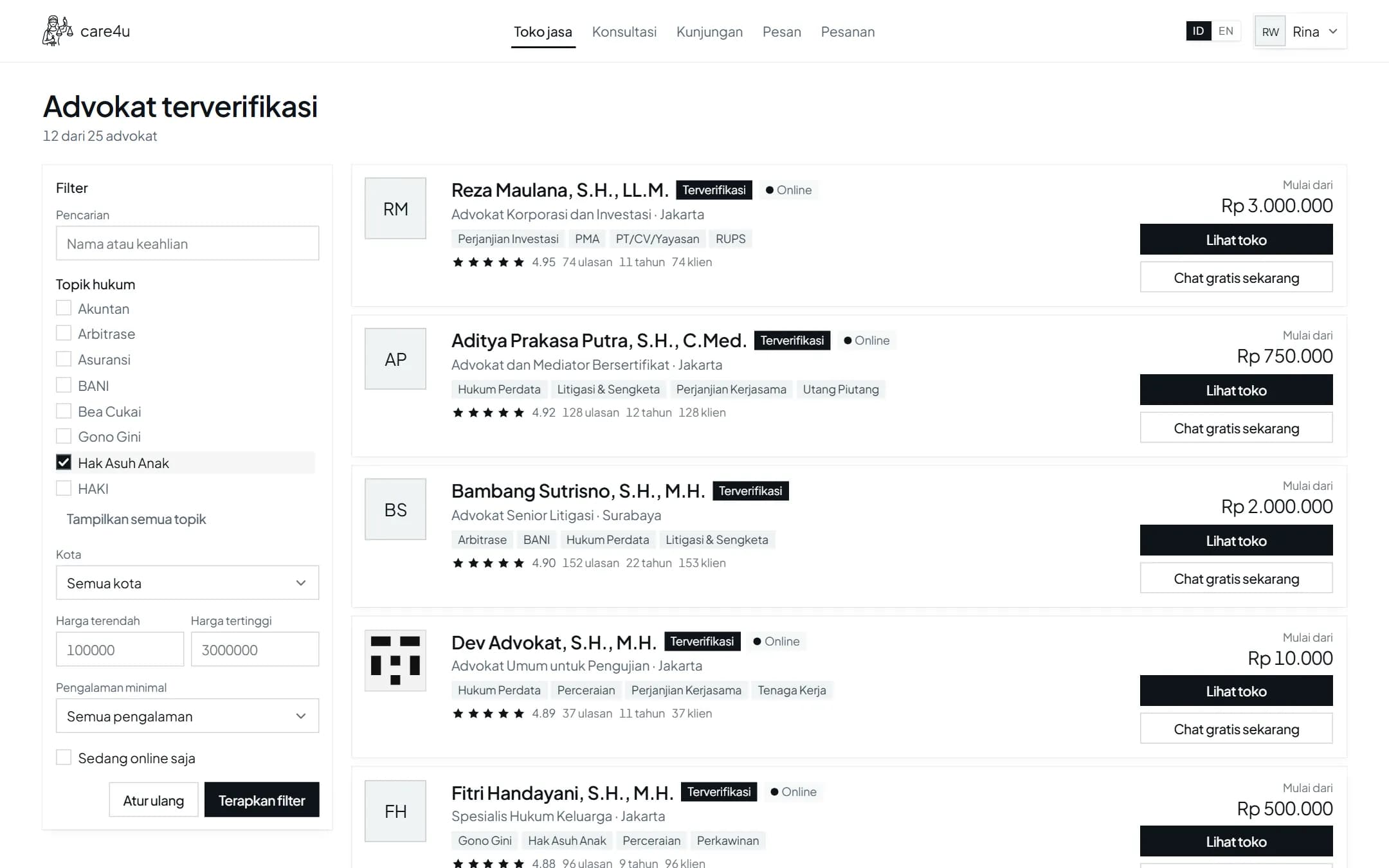Open Lihat toko for Bambang Sutrisno
The width and height of the screenshot is (1389, 868).
1236,541
